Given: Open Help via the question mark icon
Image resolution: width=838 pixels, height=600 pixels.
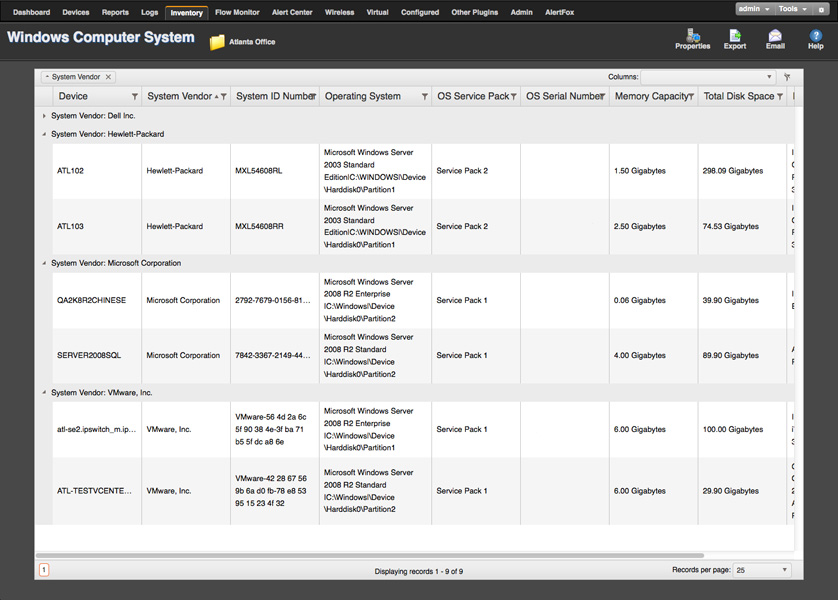Looking at the screenshot, I should pos(815,38).
